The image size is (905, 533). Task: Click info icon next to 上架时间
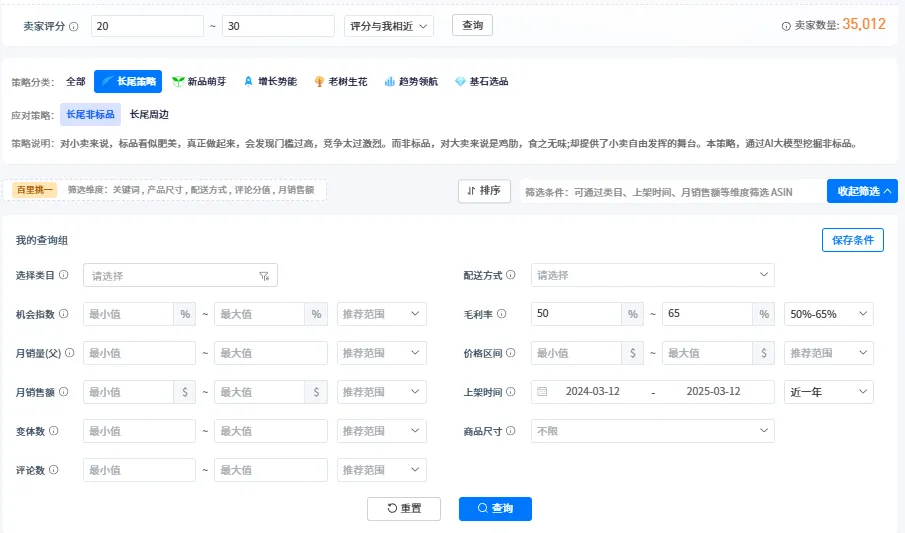(x=510, y=392)
